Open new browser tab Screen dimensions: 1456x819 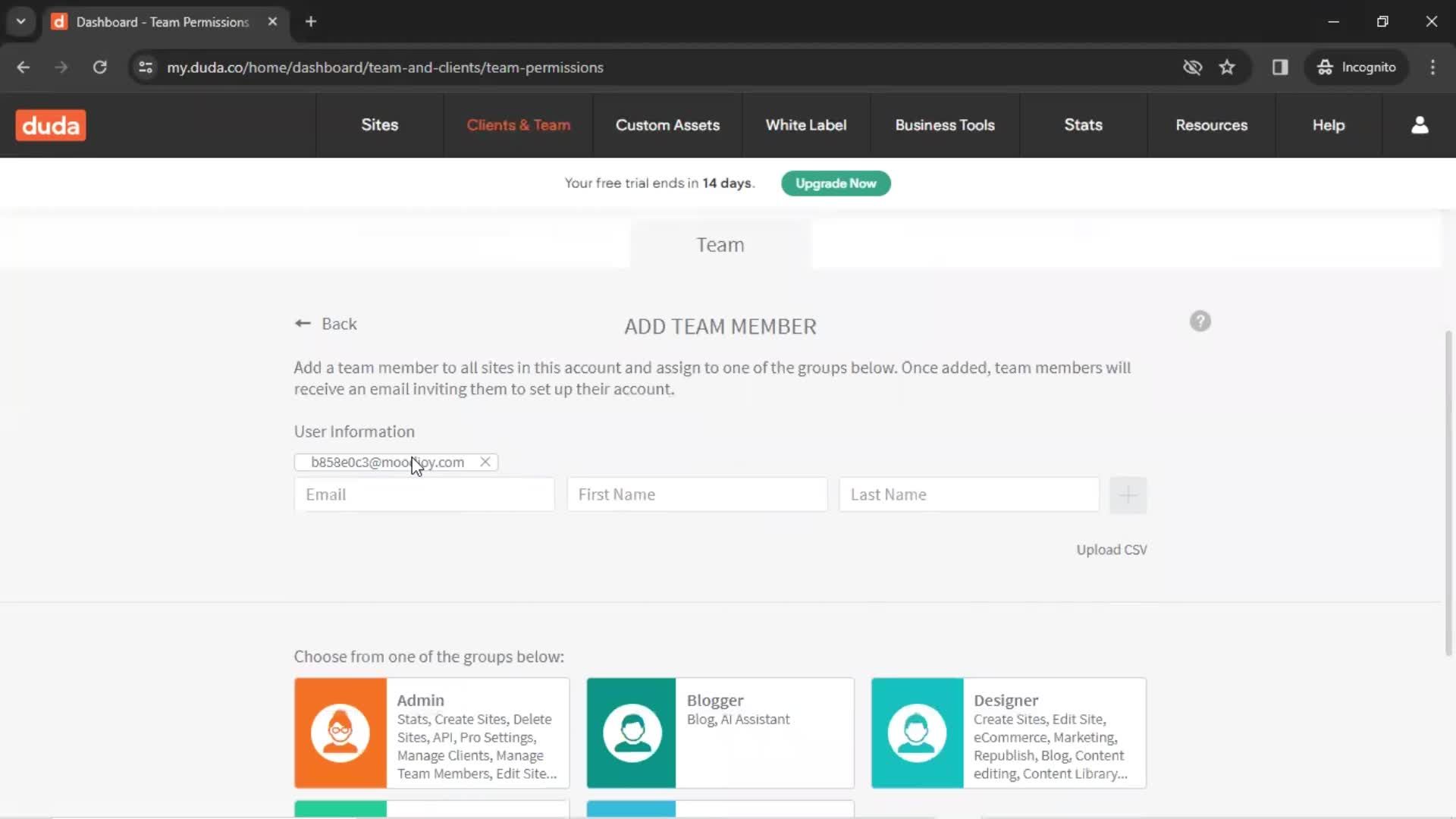[x=311, y=22]
